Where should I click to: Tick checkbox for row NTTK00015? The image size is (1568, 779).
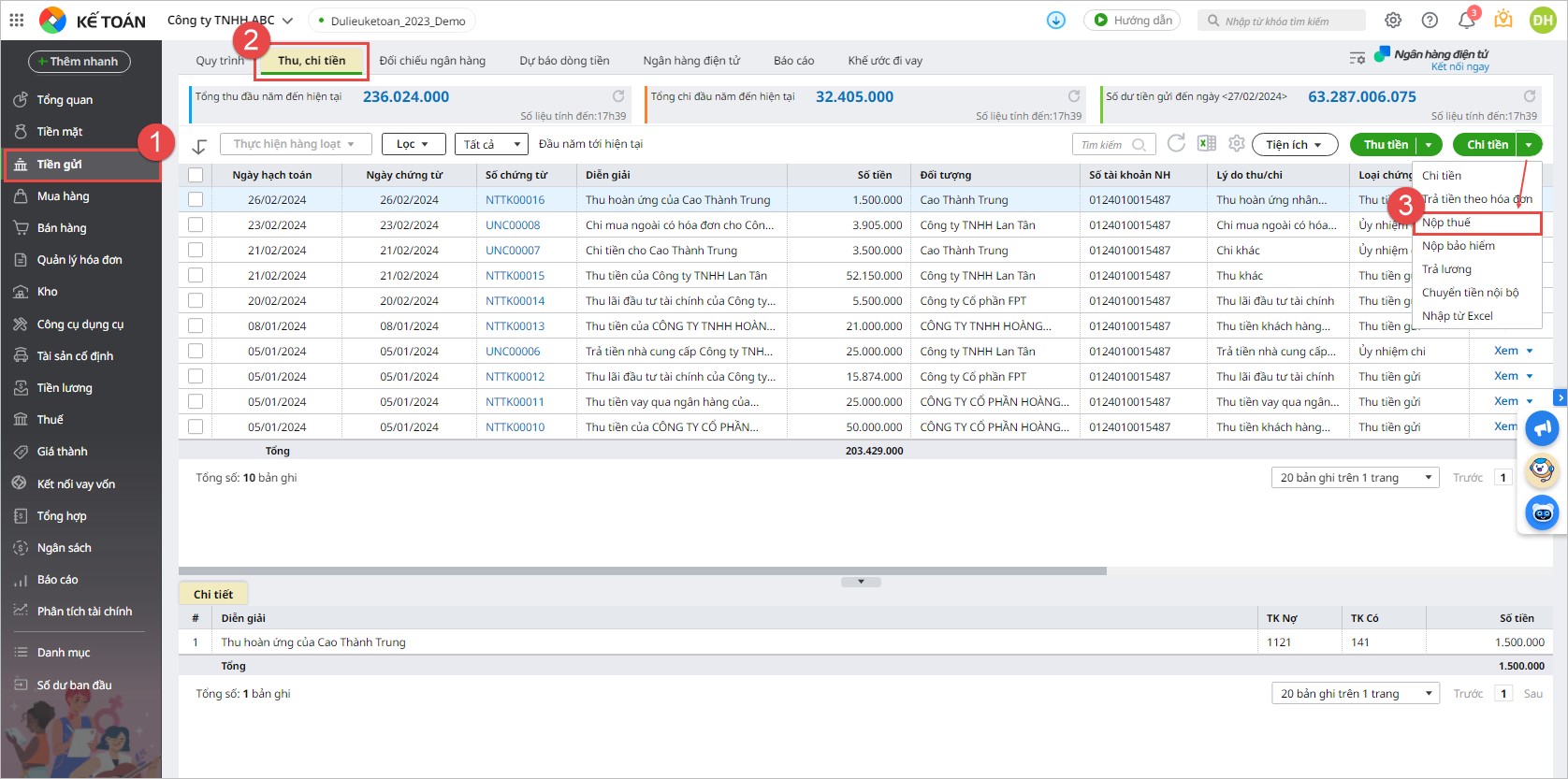coord(196,275)
